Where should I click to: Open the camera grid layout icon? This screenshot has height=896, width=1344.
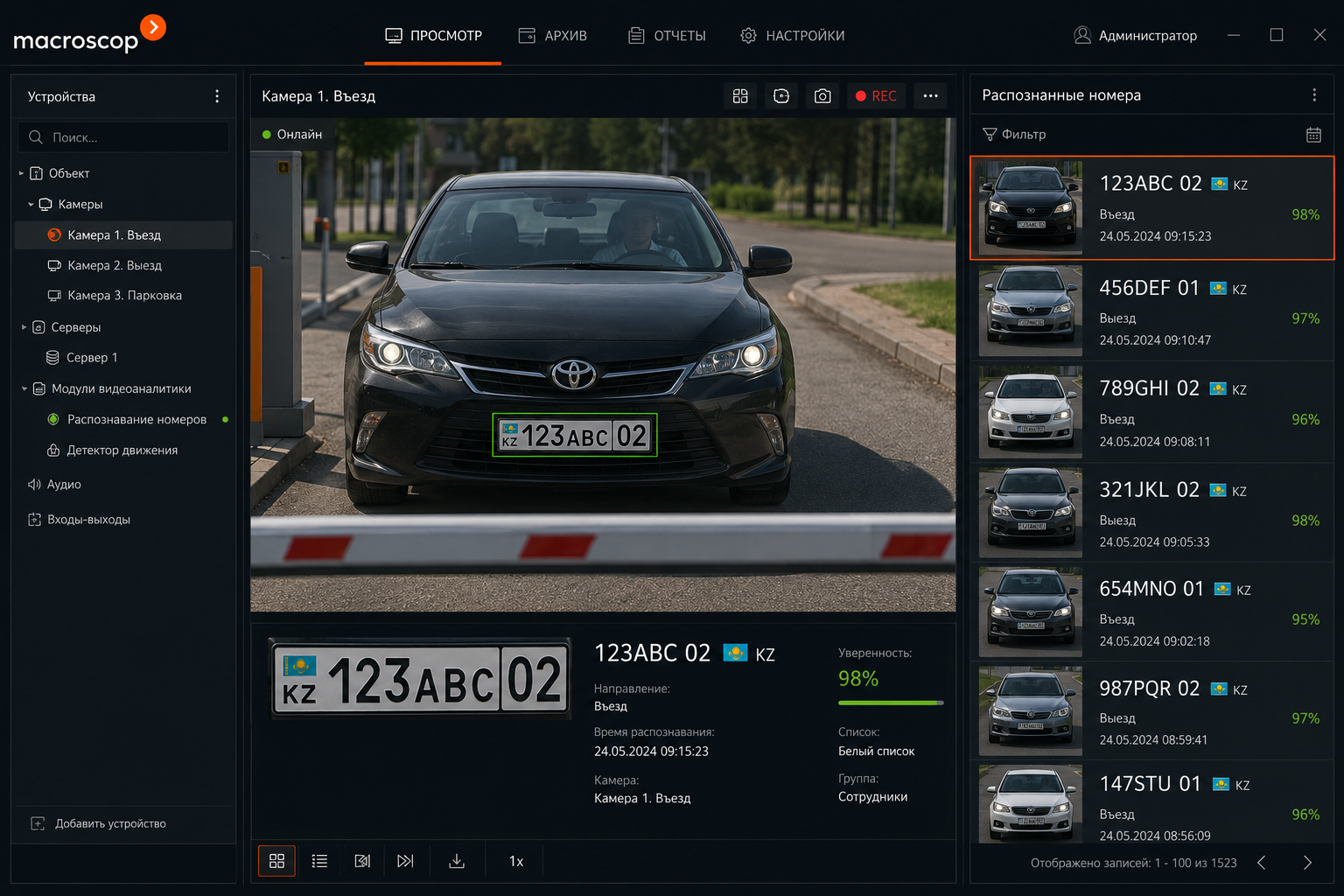point(740,96)
